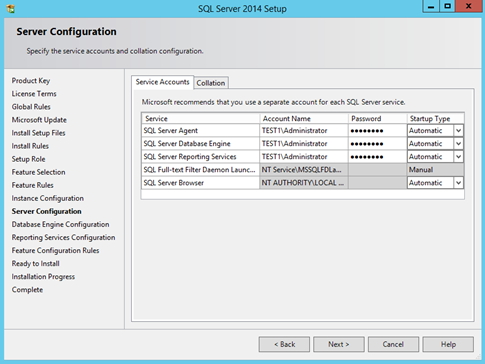Open Startup Type dropdown for SQL Server Browser

tap(458, 183)
